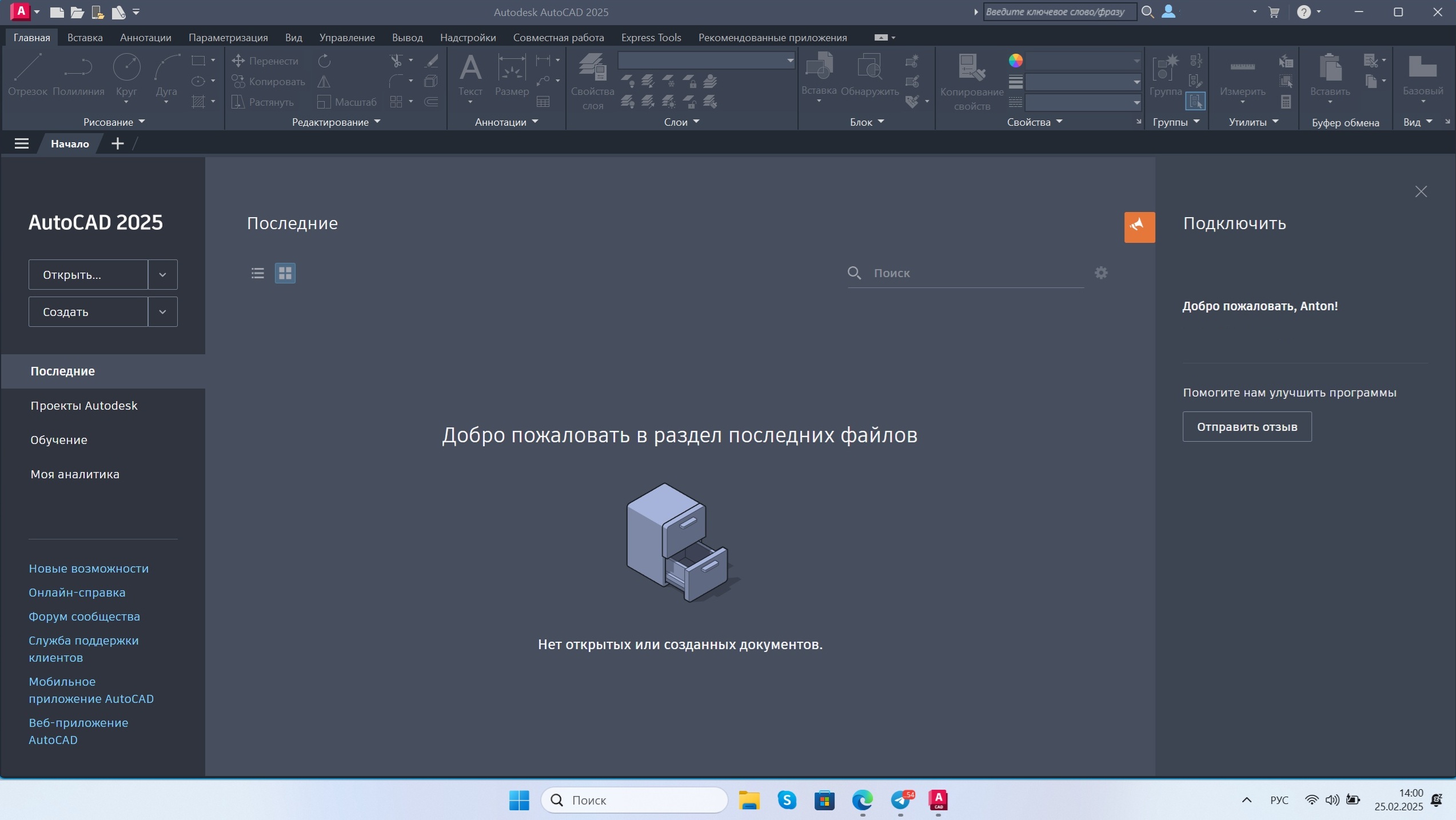Switch recent files to list view
This screenshot has width=1456, height=820.
point(258,273)
